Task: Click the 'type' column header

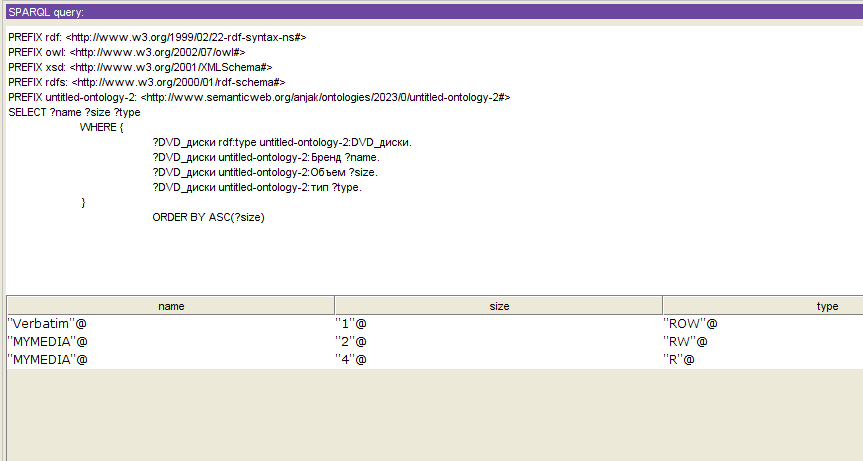Action: (x=763, y=306)
